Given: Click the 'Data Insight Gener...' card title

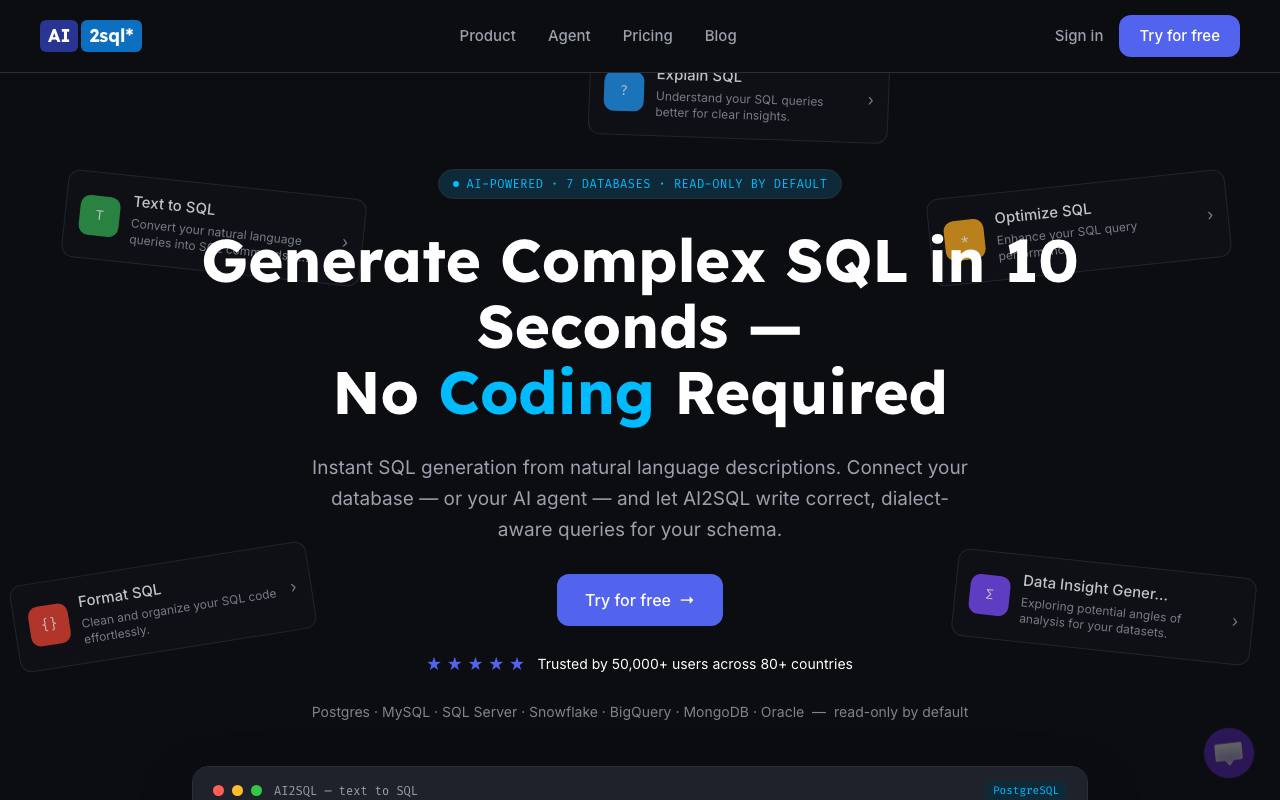Looking at the screenshot, I should click(1095, 587).
